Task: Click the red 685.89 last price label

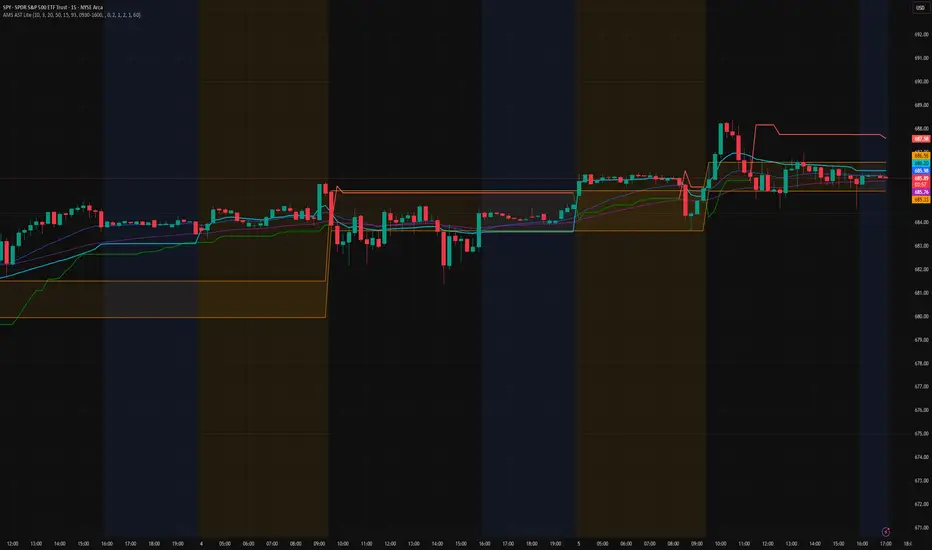Action: click(x=921, y=178)
